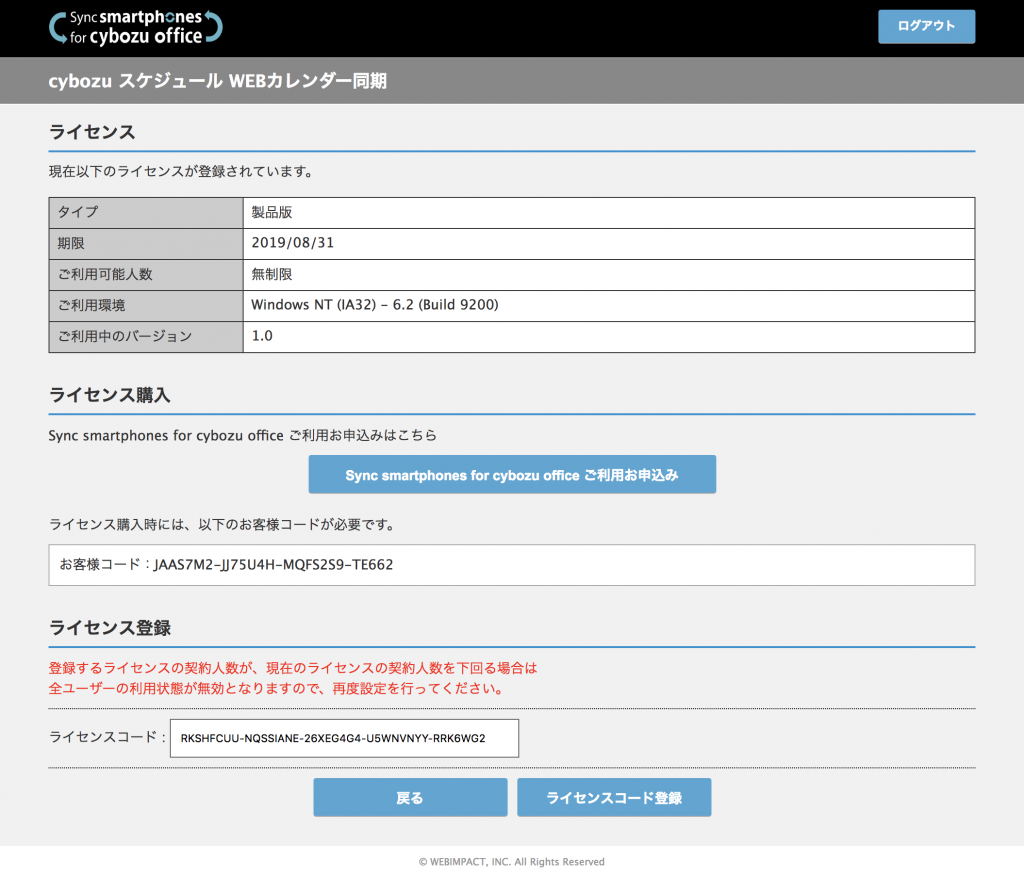Click the Sync smartphones for cybozu office logo

pyautogui.click(x=135, y=27)
